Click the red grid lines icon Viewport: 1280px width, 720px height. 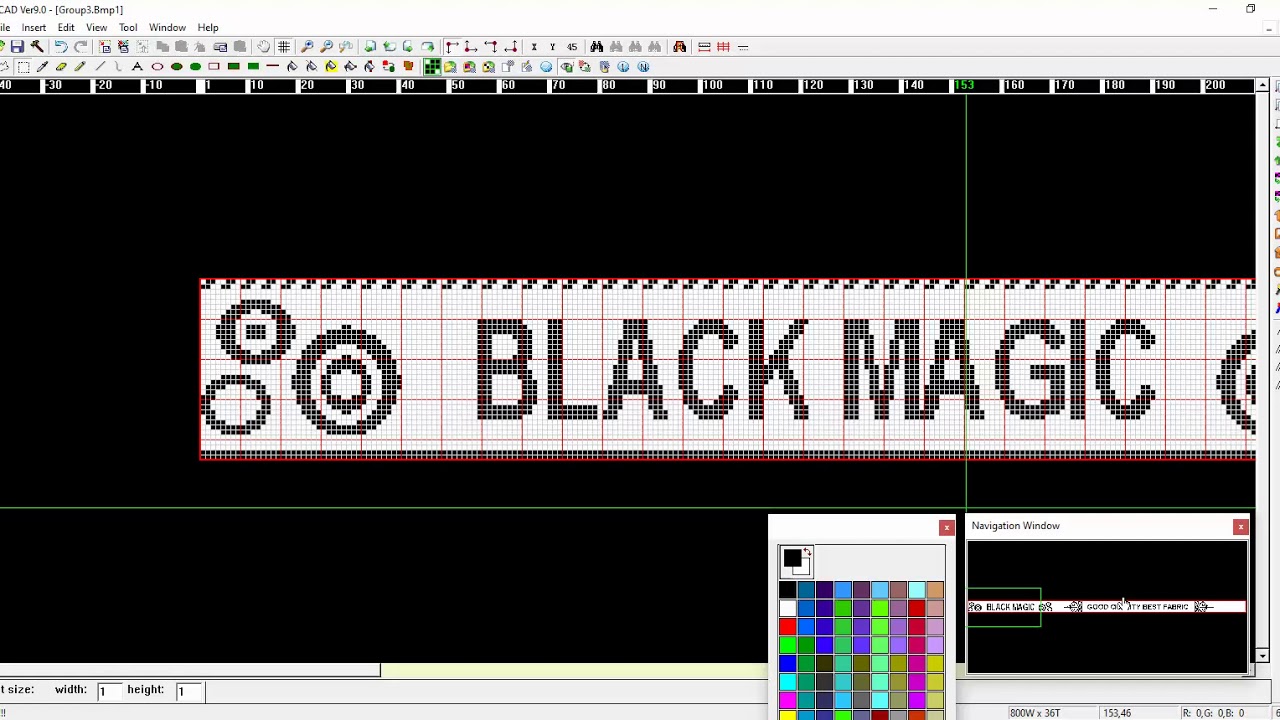pos(723,47)
